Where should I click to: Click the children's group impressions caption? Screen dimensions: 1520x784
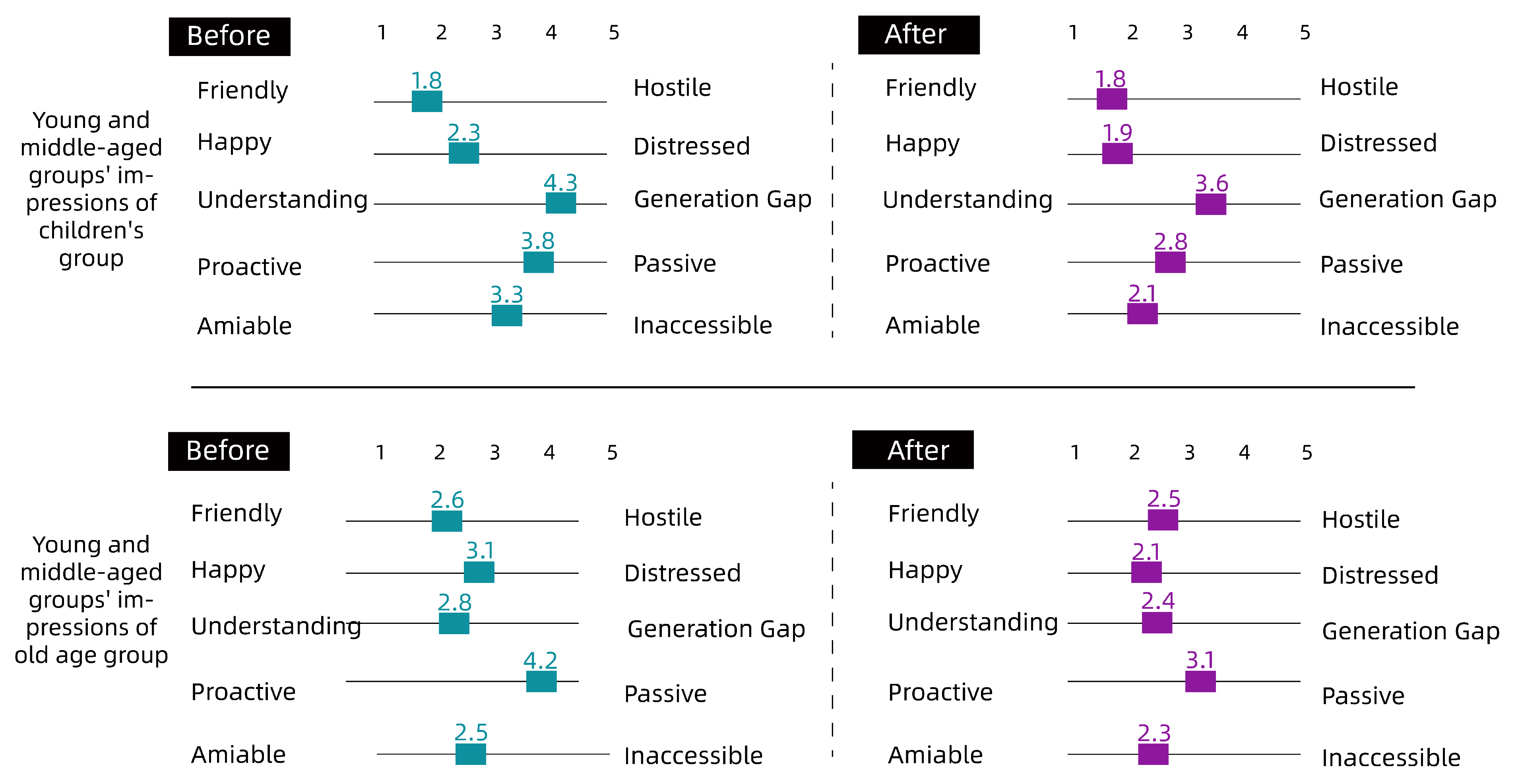(x=91, y=189)
